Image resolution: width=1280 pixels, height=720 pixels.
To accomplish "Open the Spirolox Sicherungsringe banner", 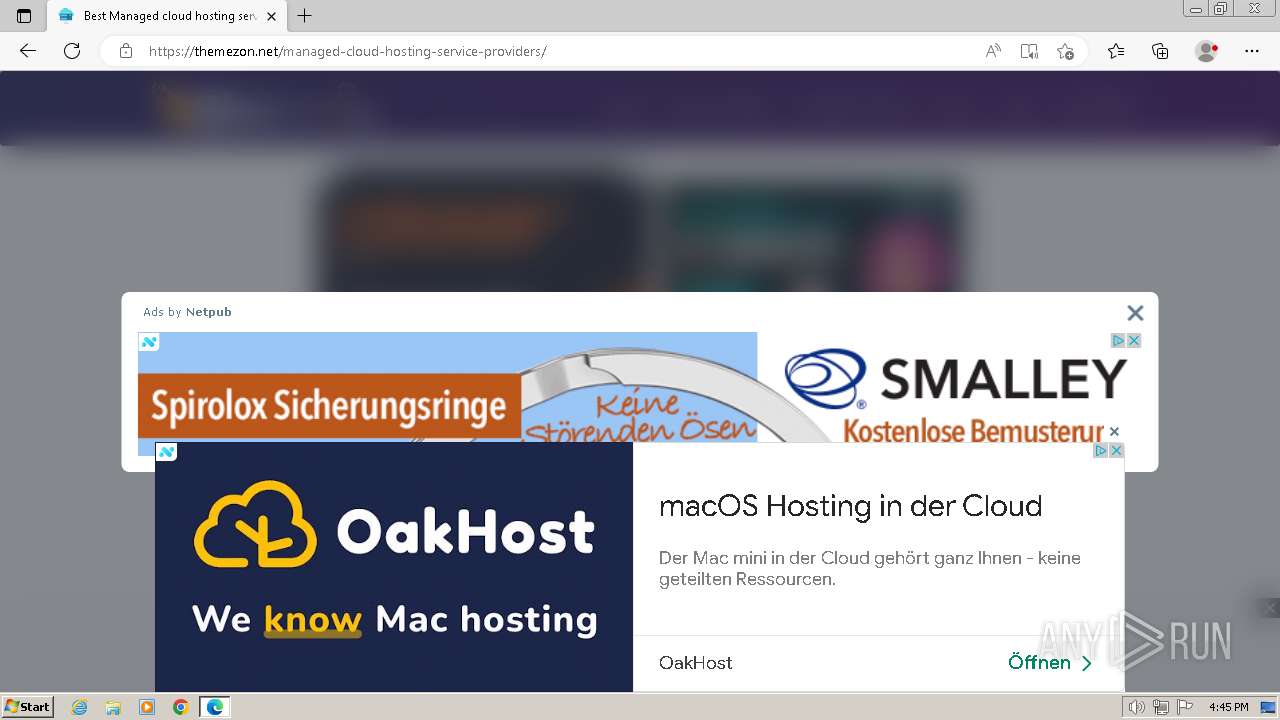I will pos(329,406).
